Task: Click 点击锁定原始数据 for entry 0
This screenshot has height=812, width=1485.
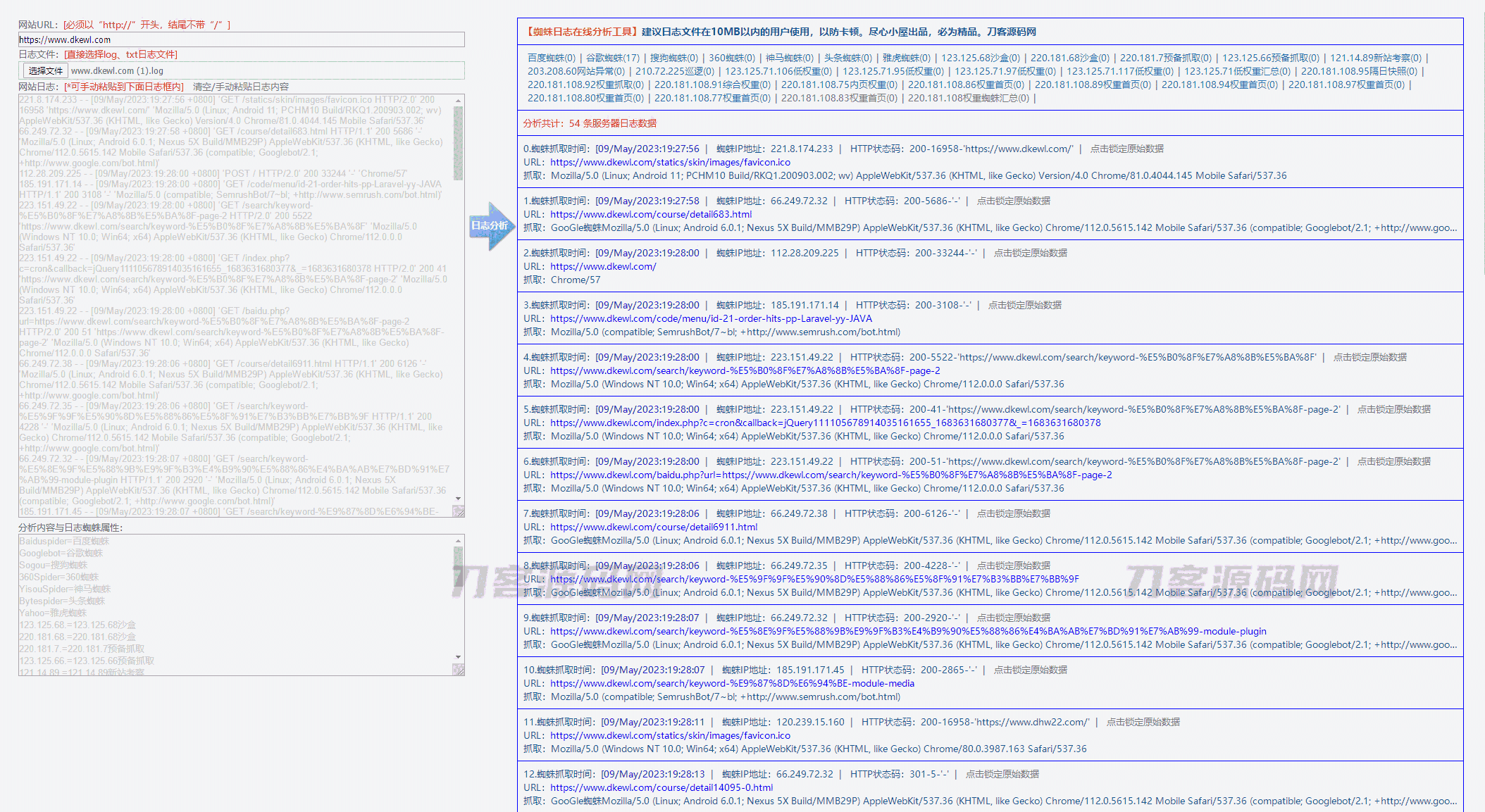Action: 1126,149
